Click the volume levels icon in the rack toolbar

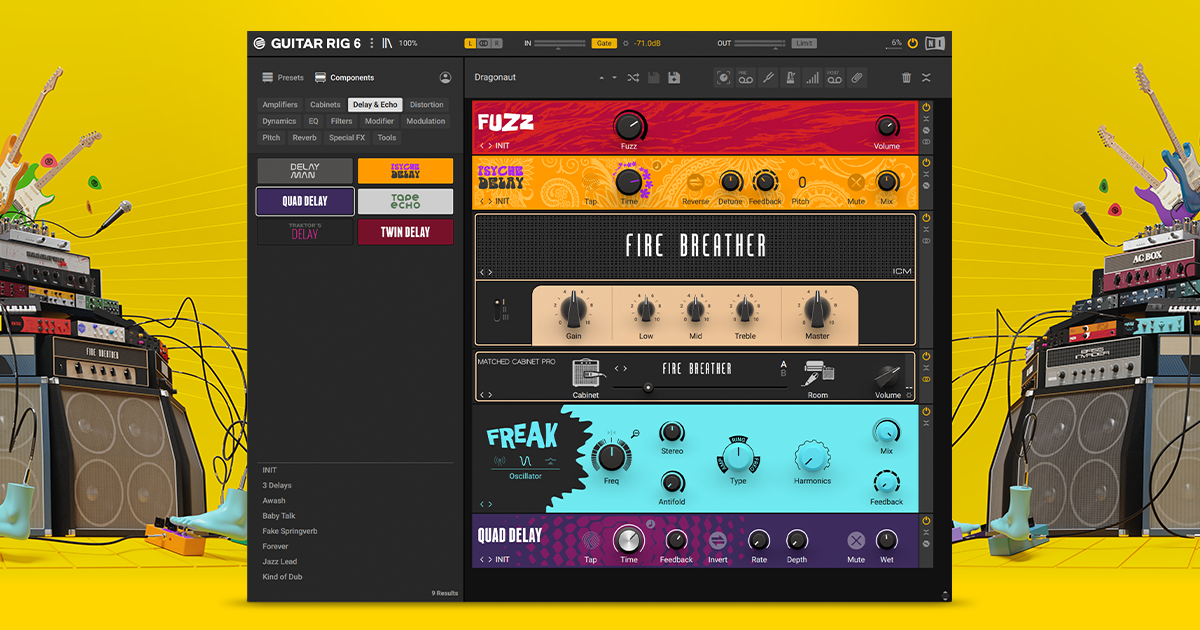click(x=813, y=77)
